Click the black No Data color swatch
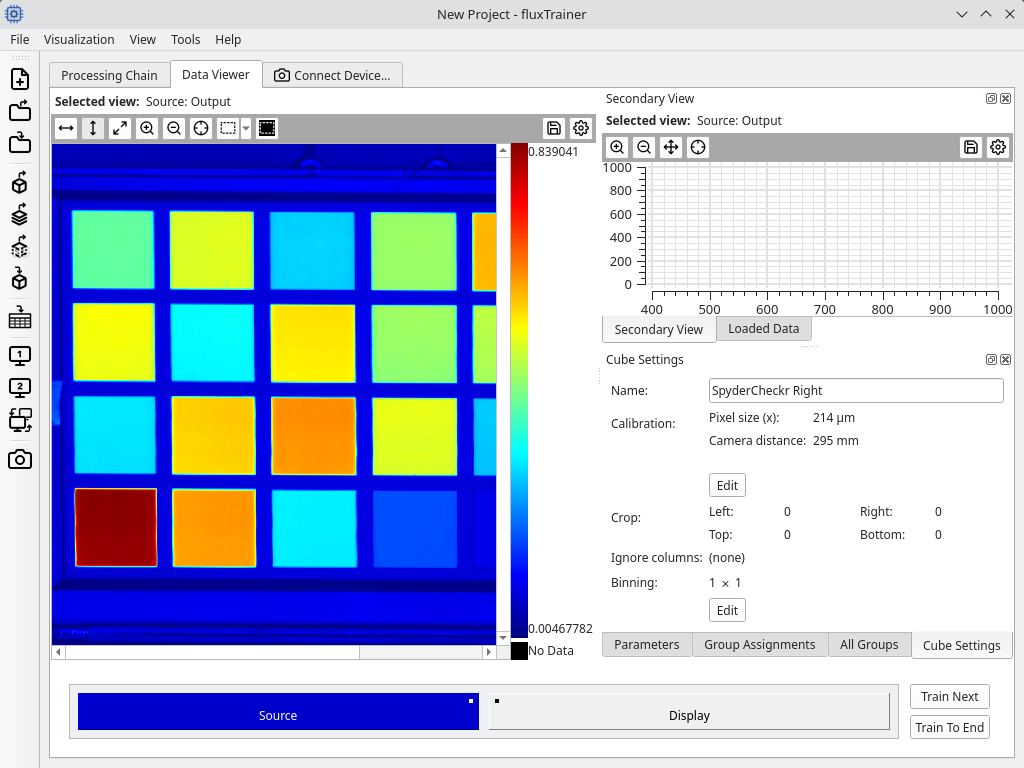Image resolution: width=1024 pixels, height=768 pixels. 519,650
